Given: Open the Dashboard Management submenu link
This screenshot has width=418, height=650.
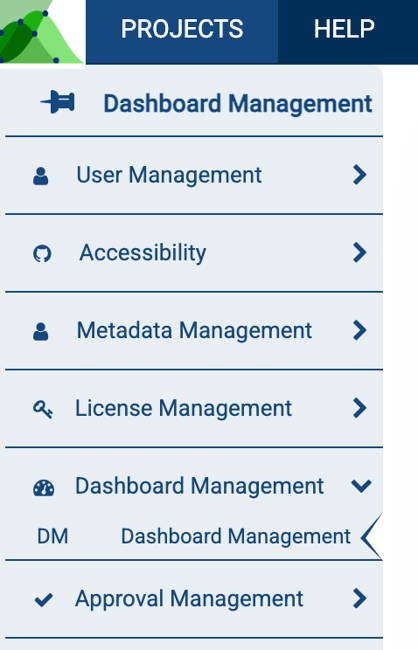Looking at the screenshot, I should point(236,536).
